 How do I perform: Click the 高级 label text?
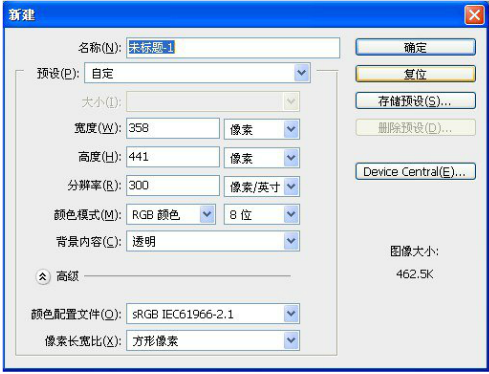point(67,276)
